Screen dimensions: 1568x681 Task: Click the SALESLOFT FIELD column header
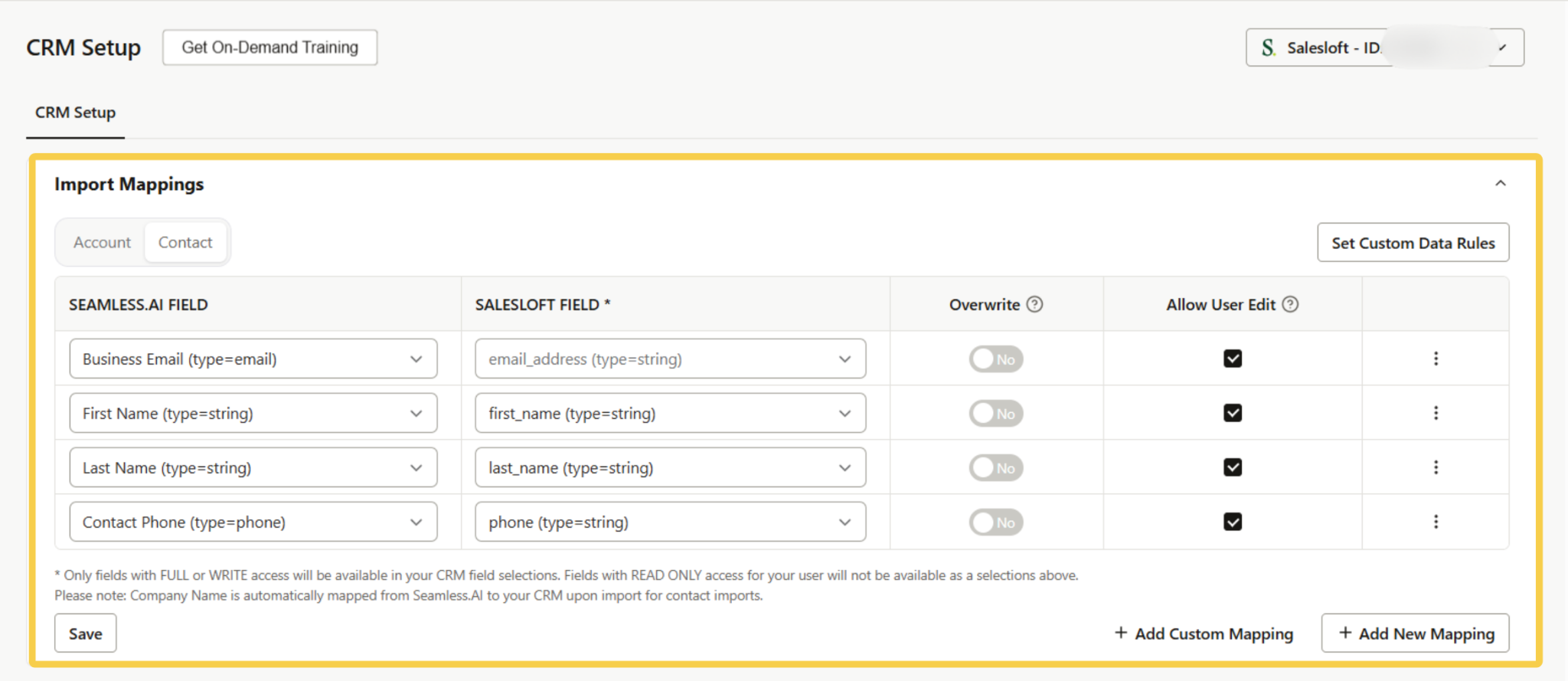pos(543,305)
